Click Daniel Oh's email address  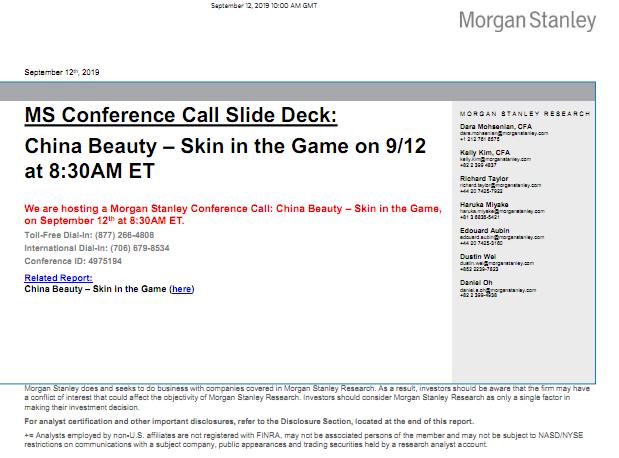[x=498, y=290]
